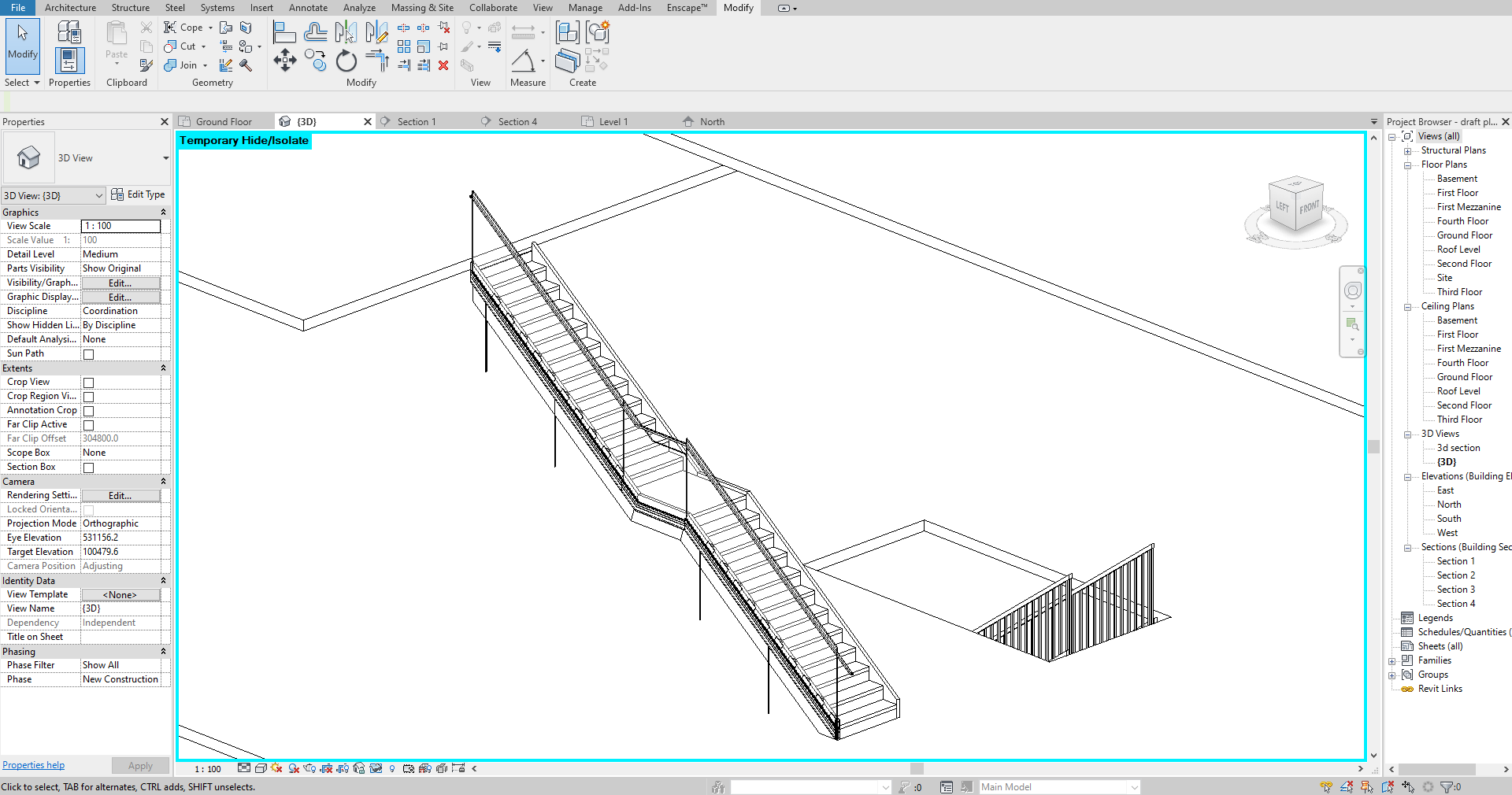Open the Ground Floor view tab

(224, 122)
